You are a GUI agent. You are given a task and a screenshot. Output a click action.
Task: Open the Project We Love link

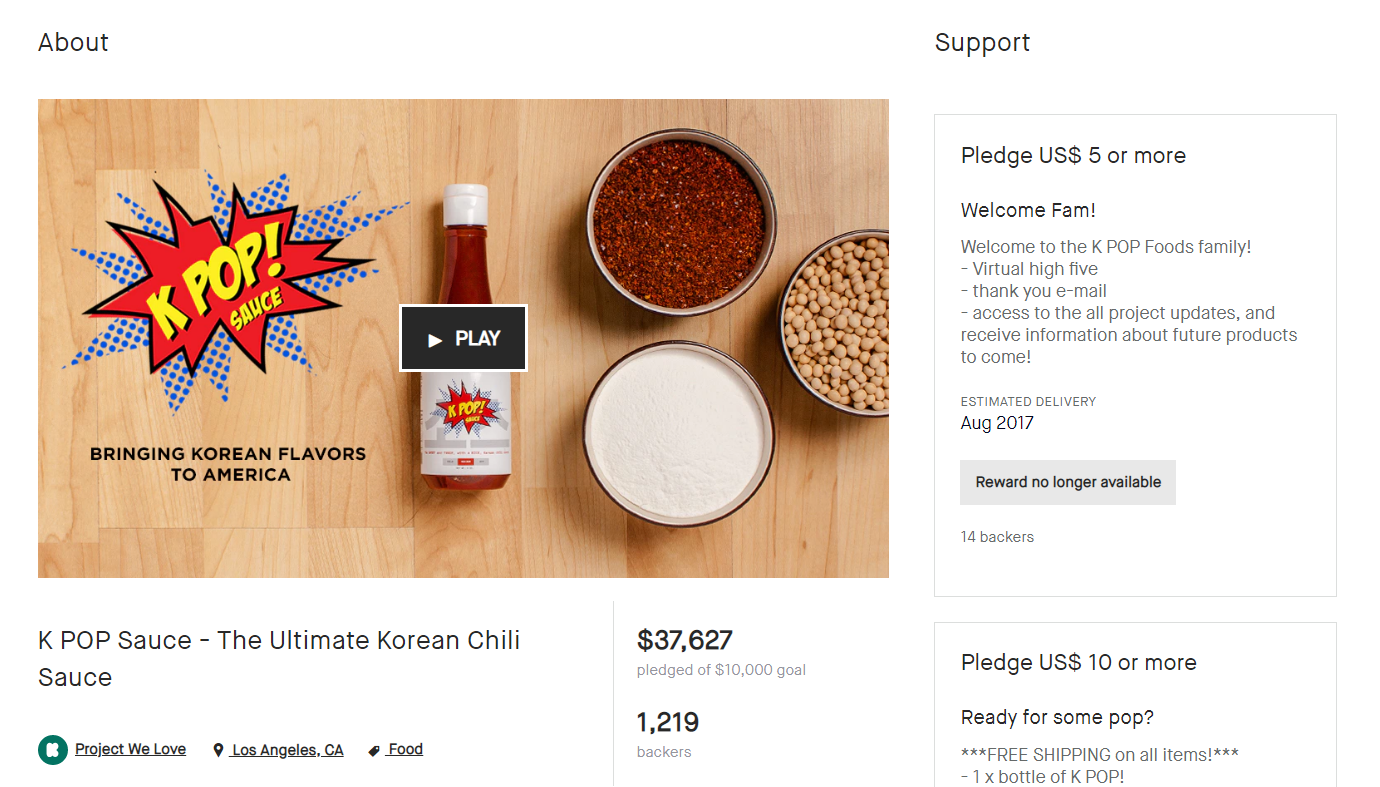coord(130,749)
